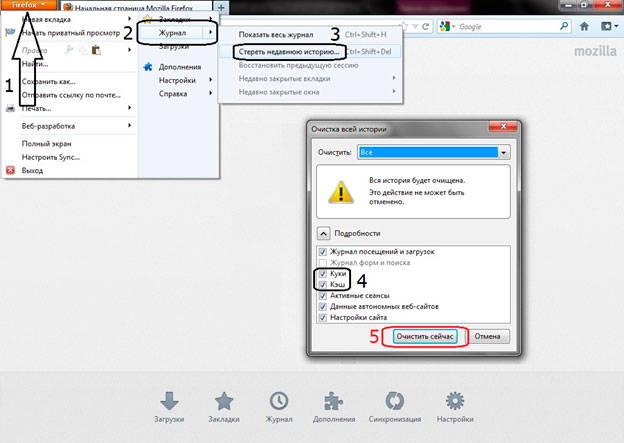Click the red Выход icon in Firefox menu
624x443 pixels.
click(x=10, y=171)
